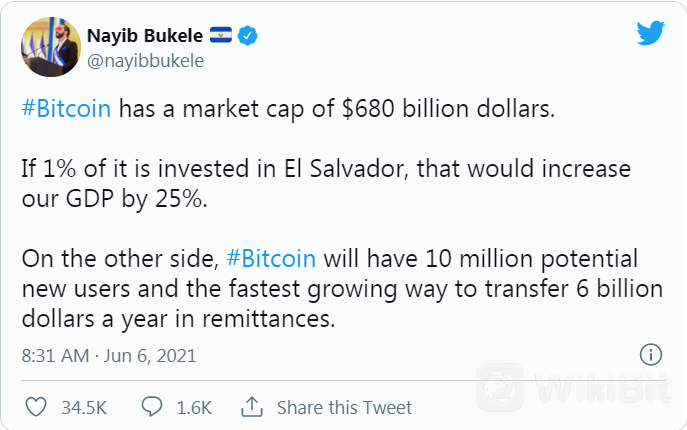Open the tweet info circle icon
687x430 pixels.
(651, 355)
